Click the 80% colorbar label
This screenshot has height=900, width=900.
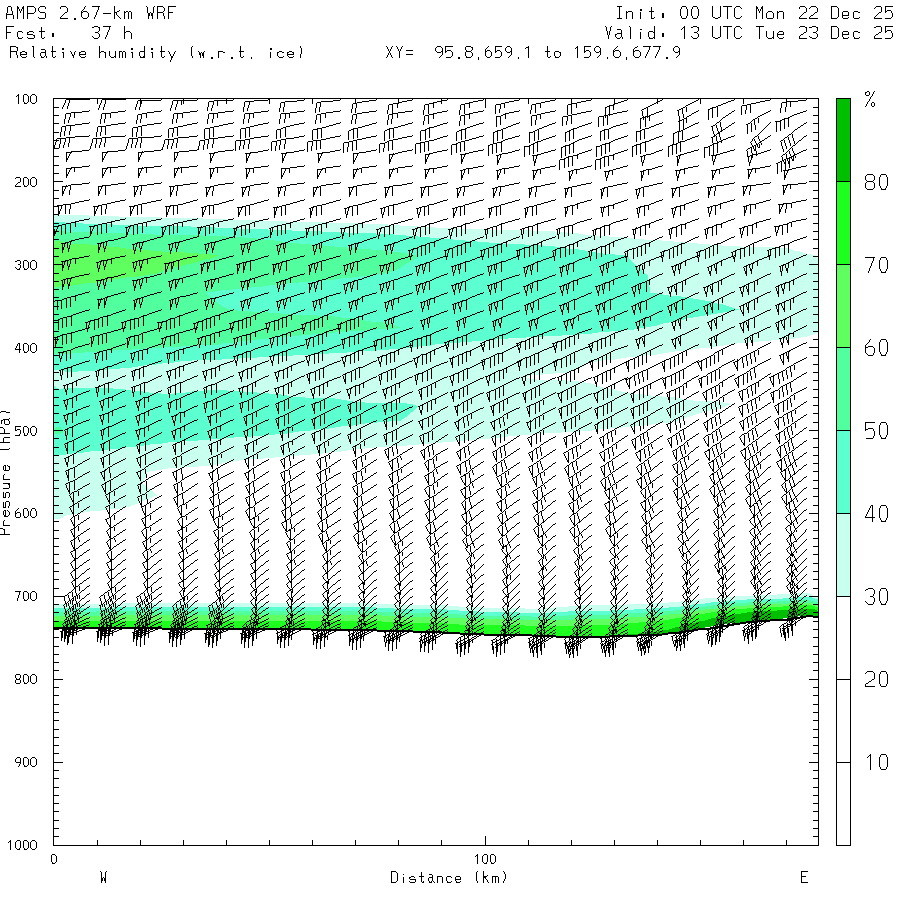[876, 183]
